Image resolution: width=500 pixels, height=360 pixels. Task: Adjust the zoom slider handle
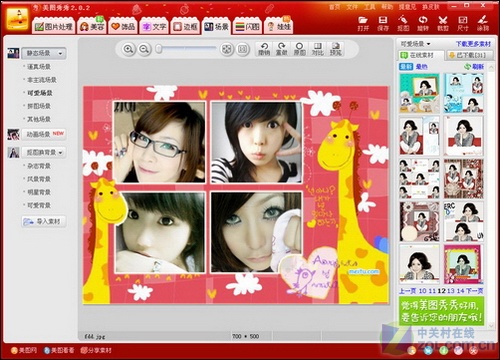pos(159,49)
